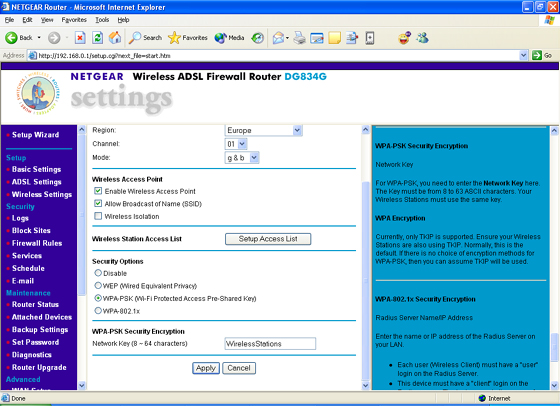Viewport: 560px width, 406px height.
Task: Expand the Back button history arrow
Action: 39,37
